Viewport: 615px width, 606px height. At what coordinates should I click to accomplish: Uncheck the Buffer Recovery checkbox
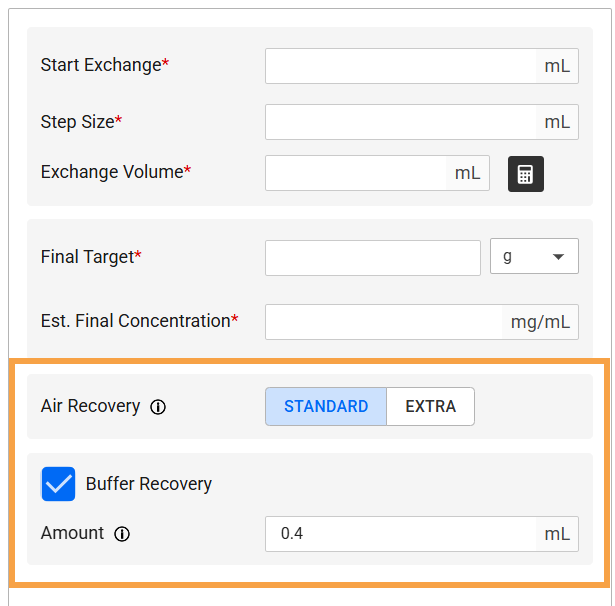pos(59,484)
